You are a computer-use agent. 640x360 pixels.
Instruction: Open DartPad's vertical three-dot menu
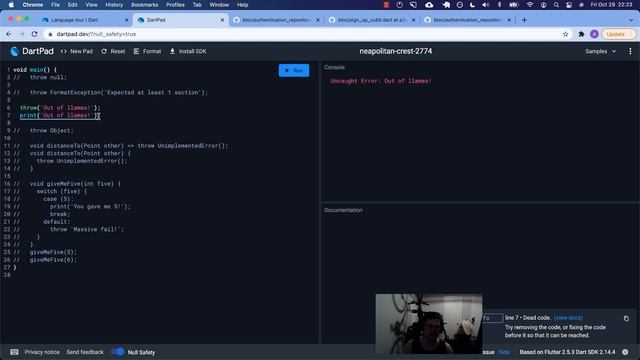630,51
